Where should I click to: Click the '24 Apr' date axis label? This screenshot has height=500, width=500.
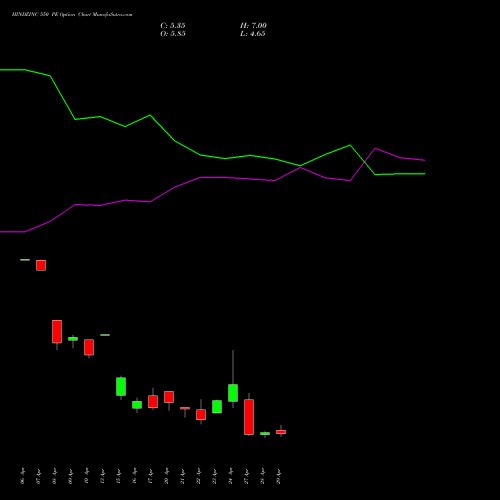pos(230,476)
